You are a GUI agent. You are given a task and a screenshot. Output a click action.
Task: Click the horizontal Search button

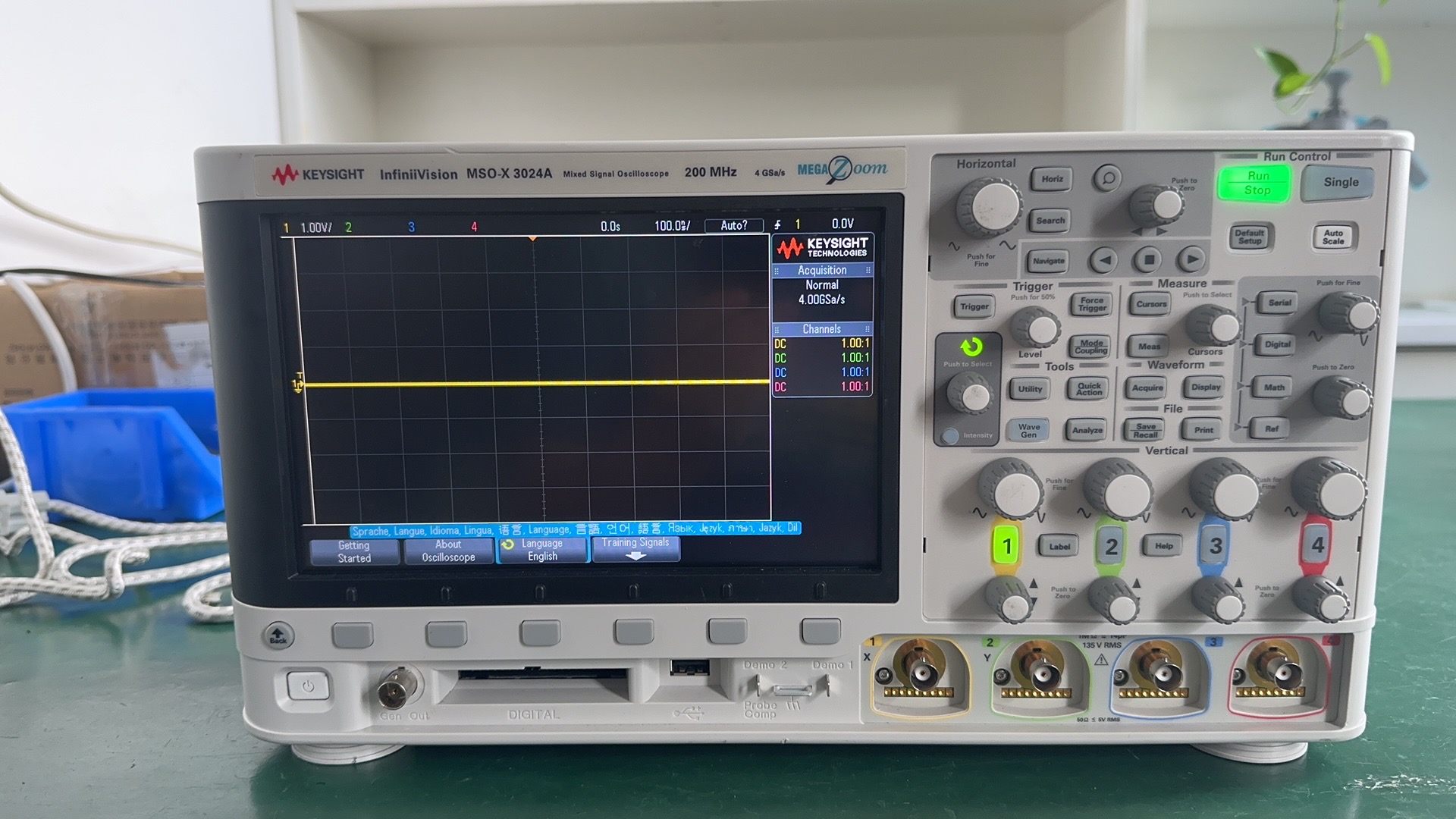[x=1050, y=221]
